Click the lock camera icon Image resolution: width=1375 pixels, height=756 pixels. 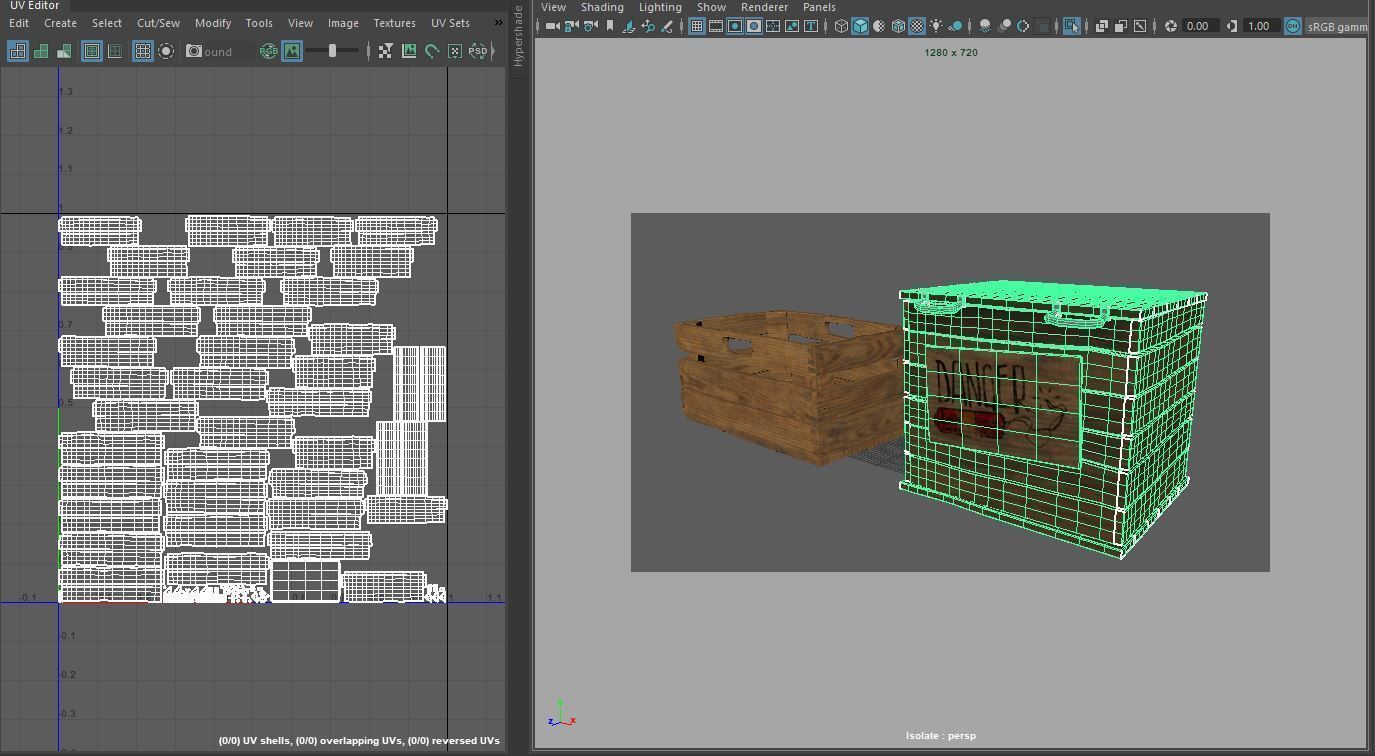[x=571, y=26]
